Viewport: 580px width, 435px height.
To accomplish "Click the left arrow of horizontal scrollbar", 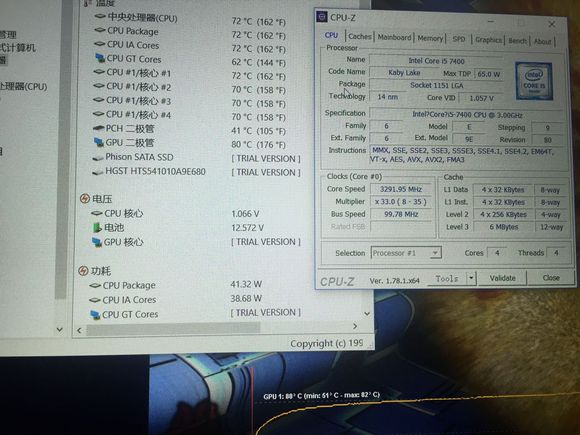I will 79,330.
